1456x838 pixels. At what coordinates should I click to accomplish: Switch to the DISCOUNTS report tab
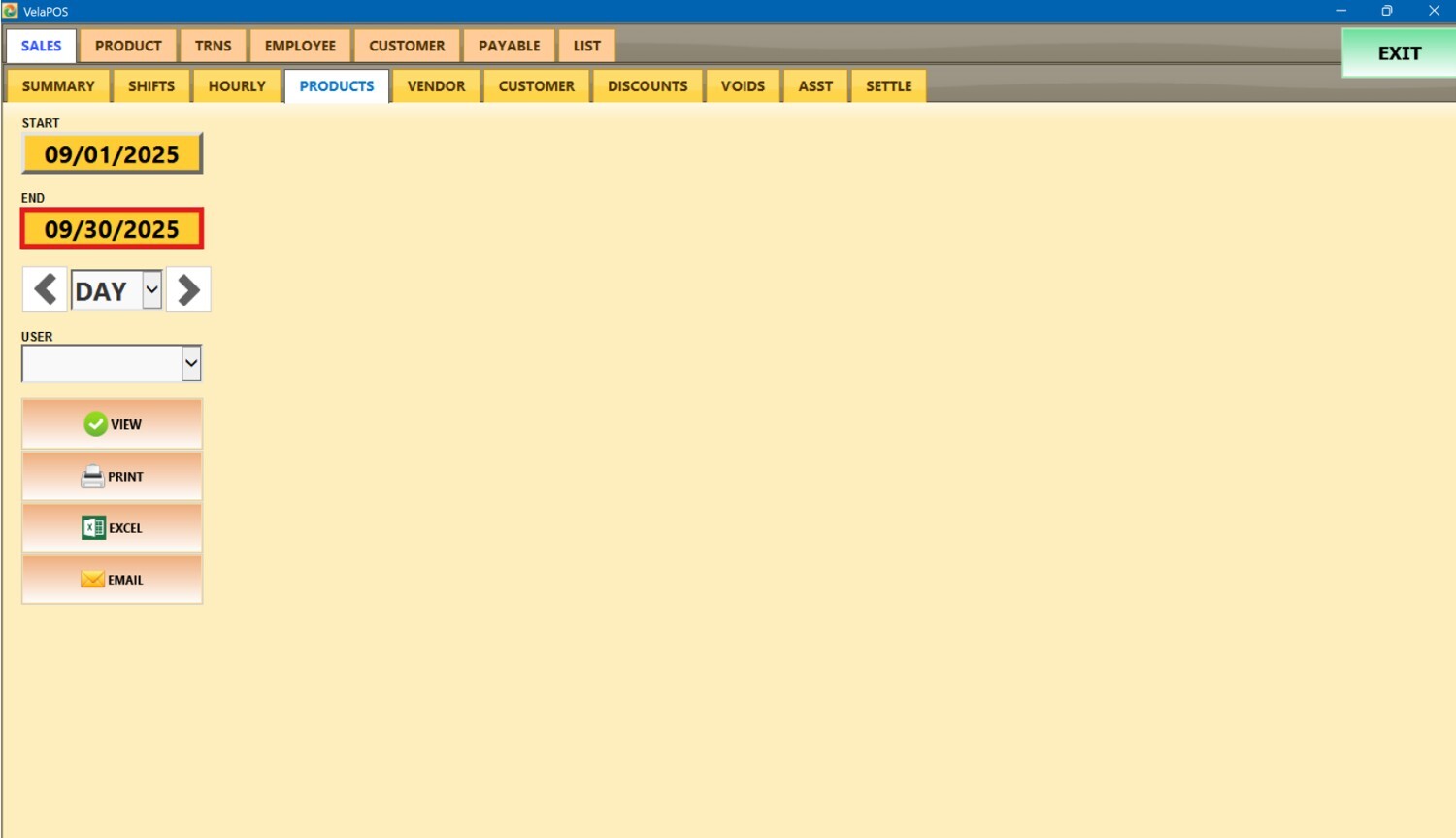pos(647,86)
